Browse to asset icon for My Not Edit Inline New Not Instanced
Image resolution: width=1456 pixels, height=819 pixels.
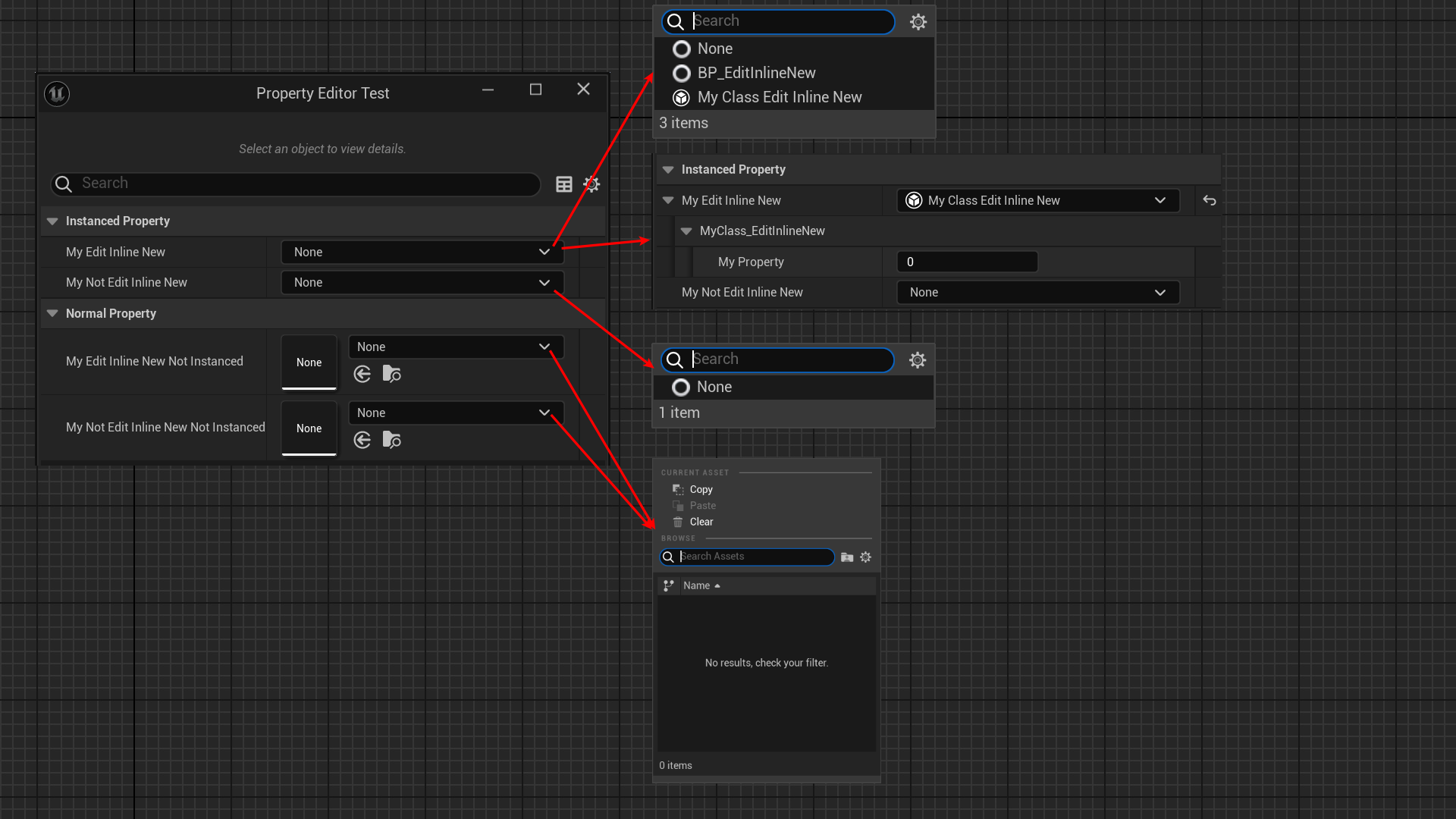tap(391, 440)
